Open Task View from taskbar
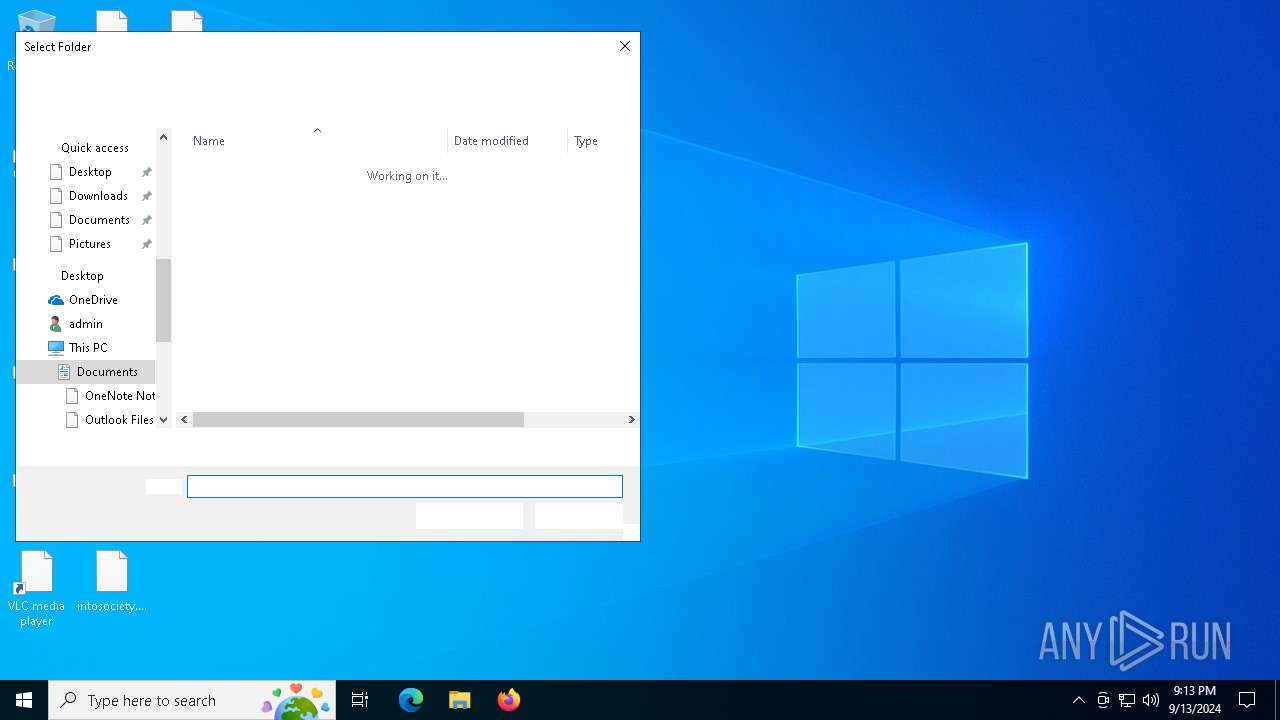The image size is (1280, 720). click(360, 700)
